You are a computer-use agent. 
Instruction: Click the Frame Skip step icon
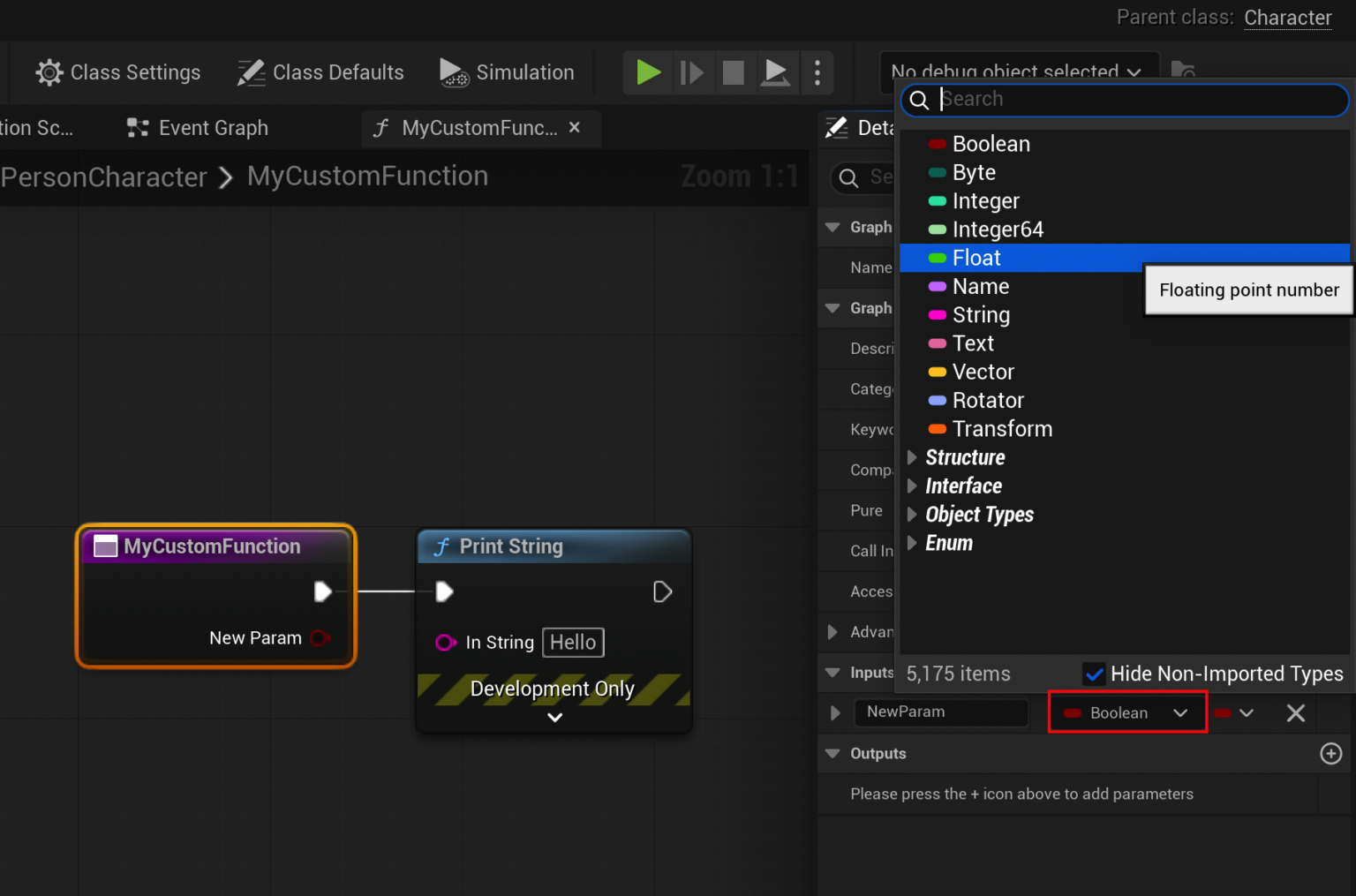(x=691, y=72)
